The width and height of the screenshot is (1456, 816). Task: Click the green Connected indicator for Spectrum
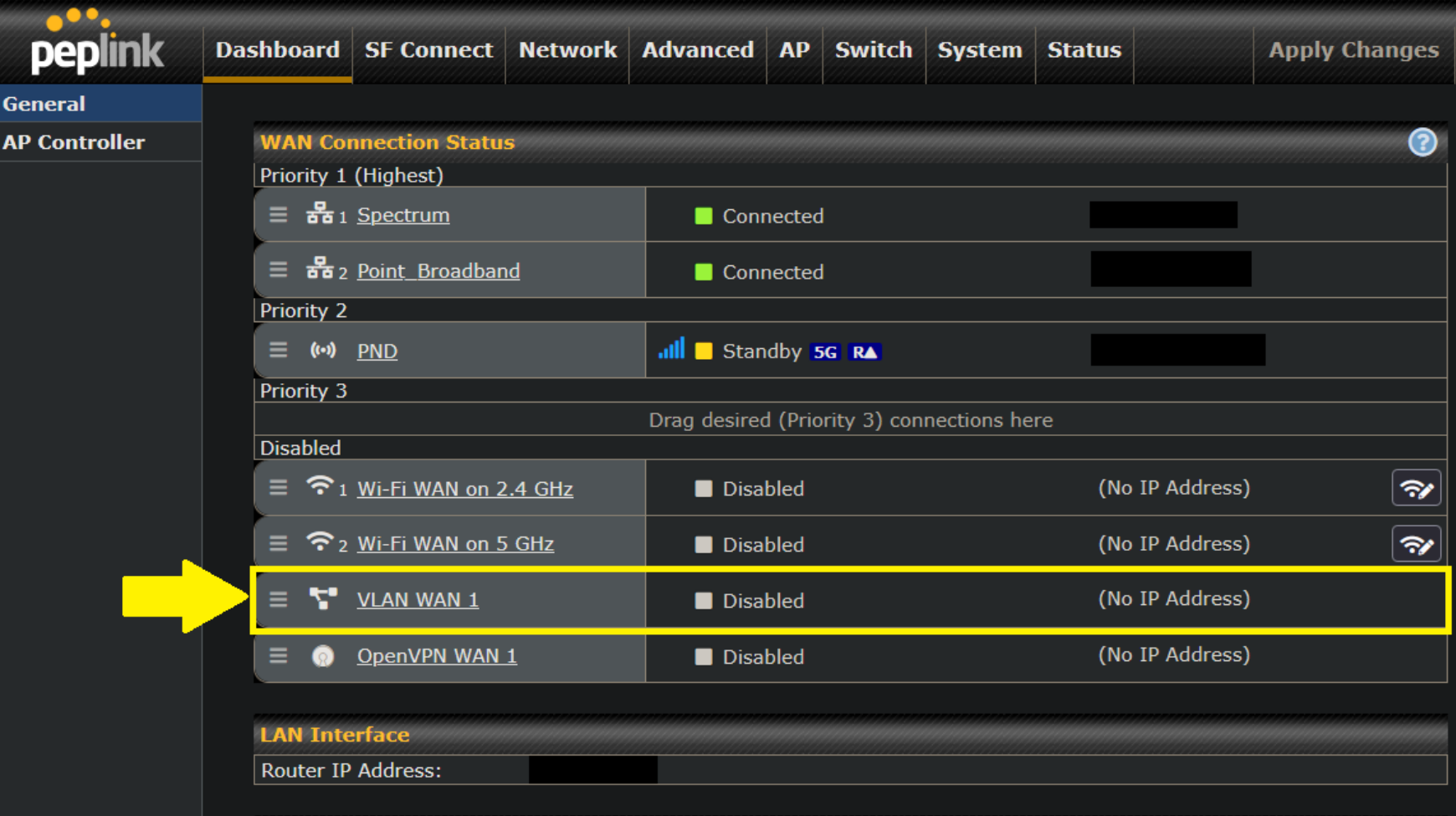(704, 216)
